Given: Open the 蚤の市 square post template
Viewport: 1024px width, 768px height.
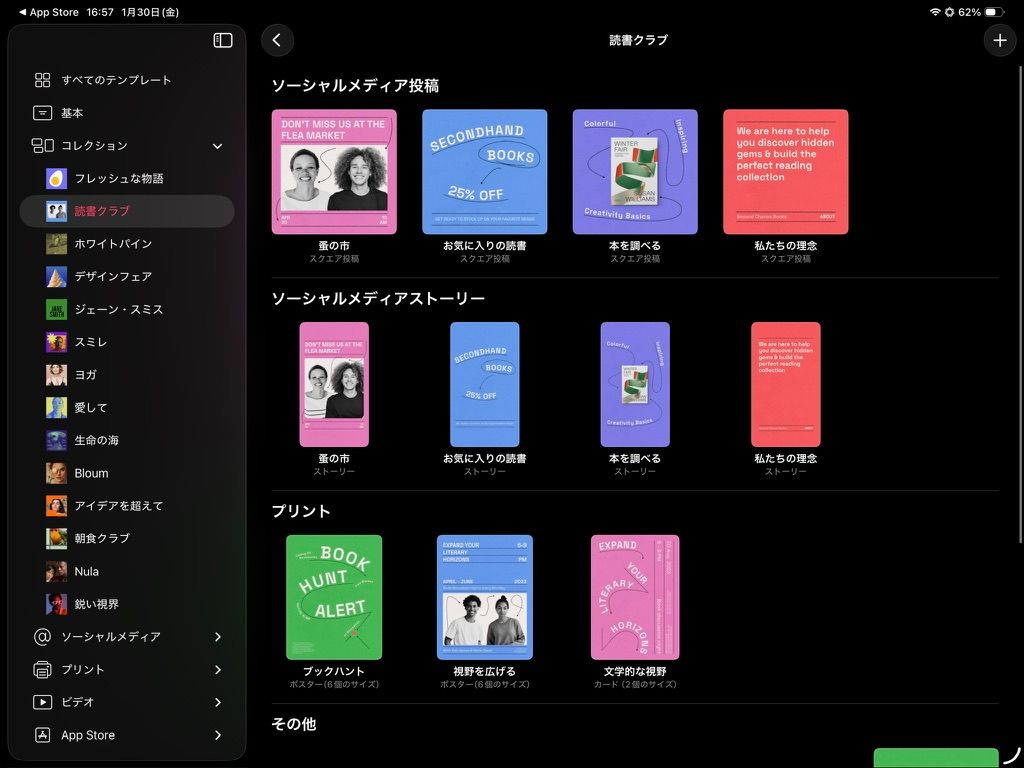Looking at the screenshot, I should tap(334, 172).
